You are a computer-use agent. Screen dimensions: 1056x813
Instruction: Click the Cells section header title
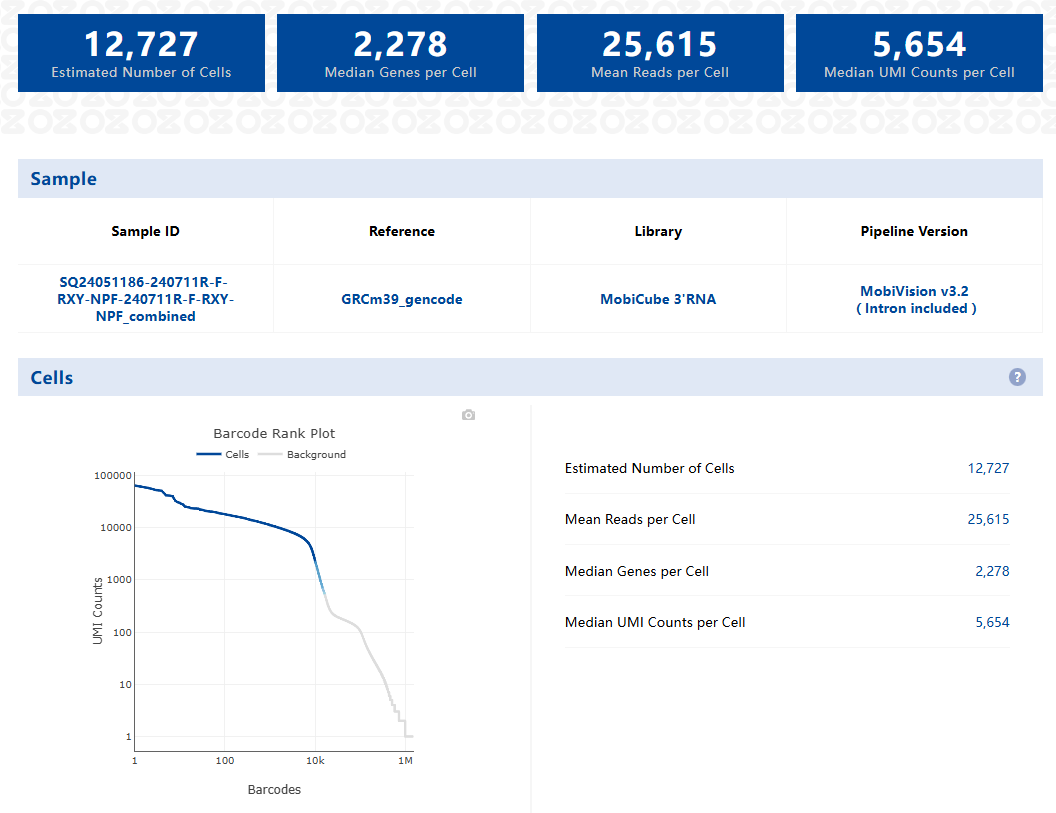coord(52,378)
